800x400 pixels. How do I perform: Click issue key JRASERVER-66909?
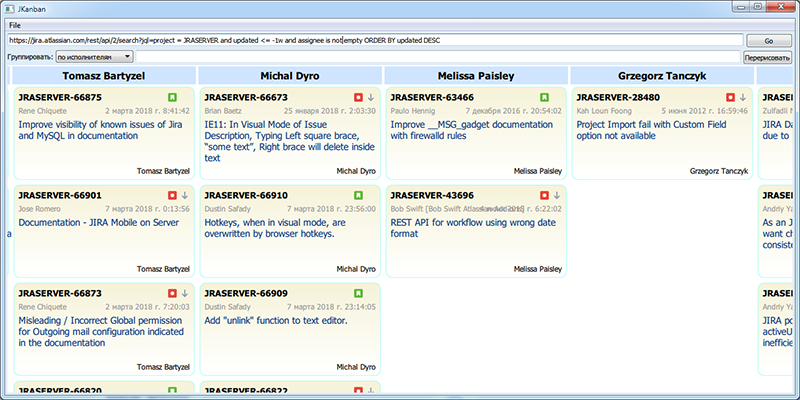(246, 293)
